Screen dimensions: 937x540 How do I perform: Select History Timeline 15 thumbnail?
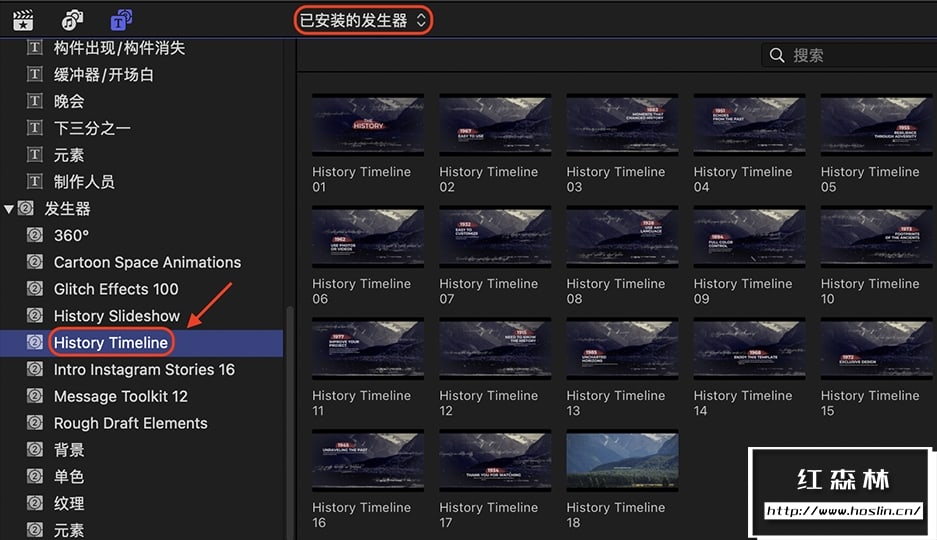[877, 348]
